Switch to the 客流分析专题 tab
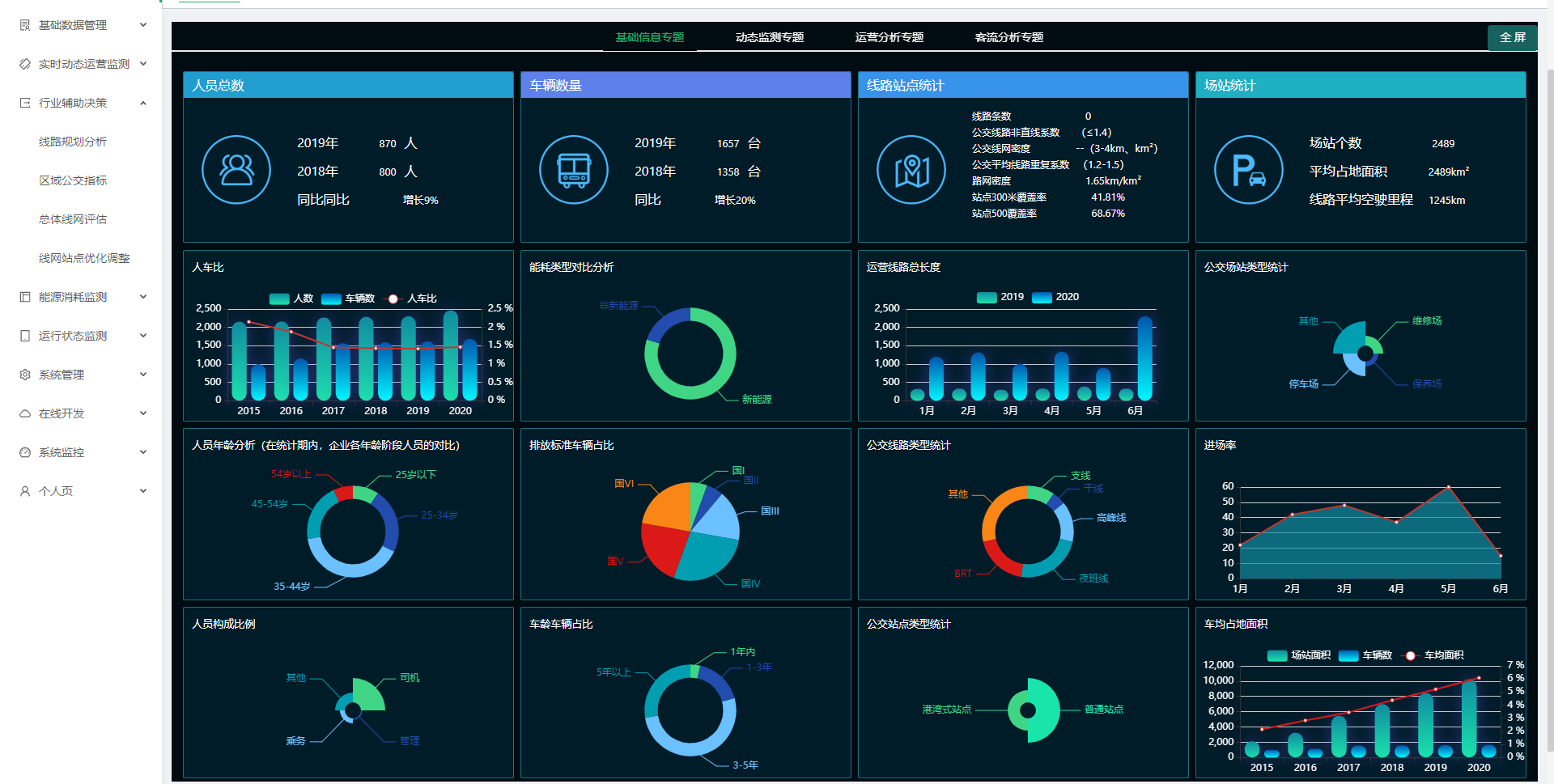The width and height of the screenshot is (1554, 784). (x=1009, y=37)
